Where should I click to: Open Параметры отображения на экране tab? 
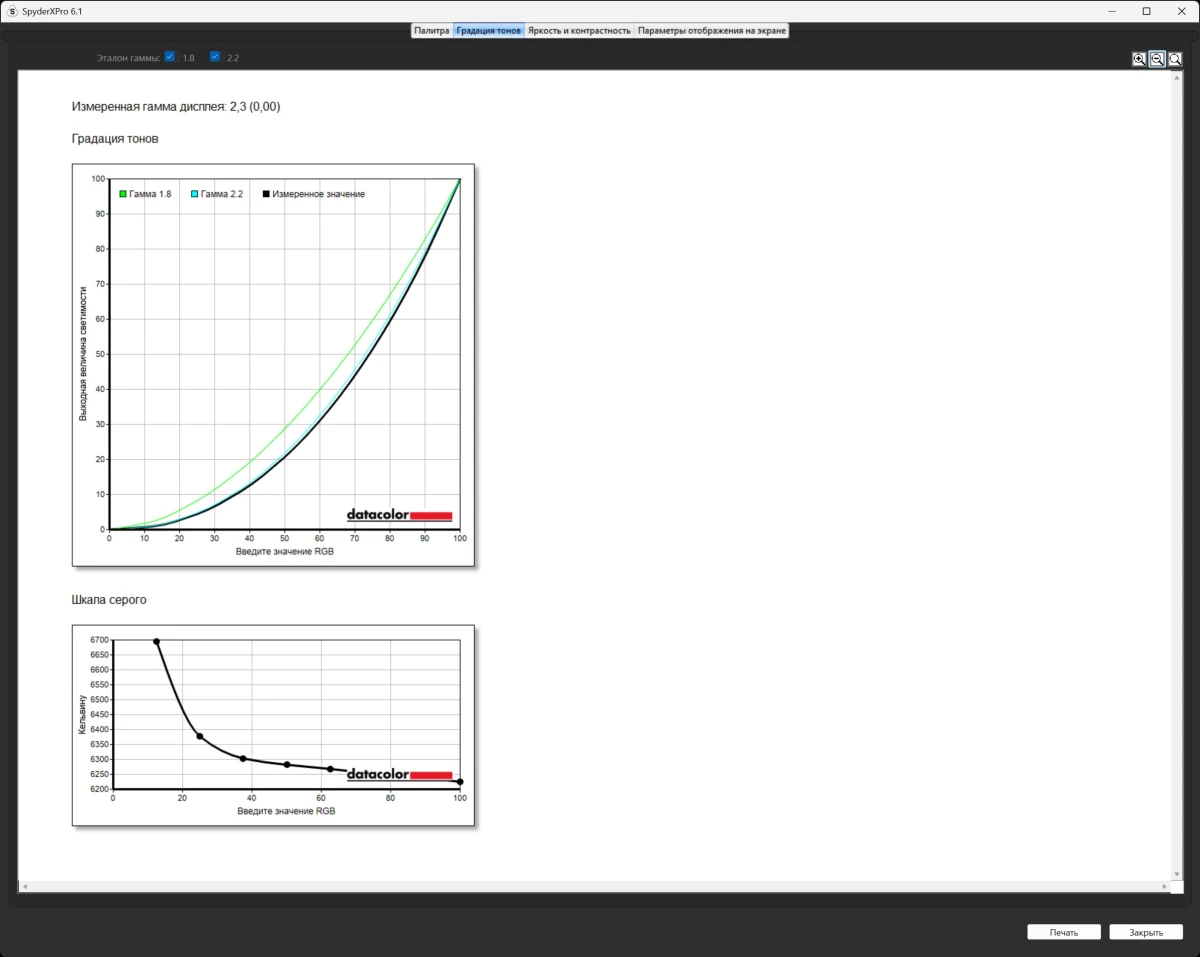click(712, 31)
